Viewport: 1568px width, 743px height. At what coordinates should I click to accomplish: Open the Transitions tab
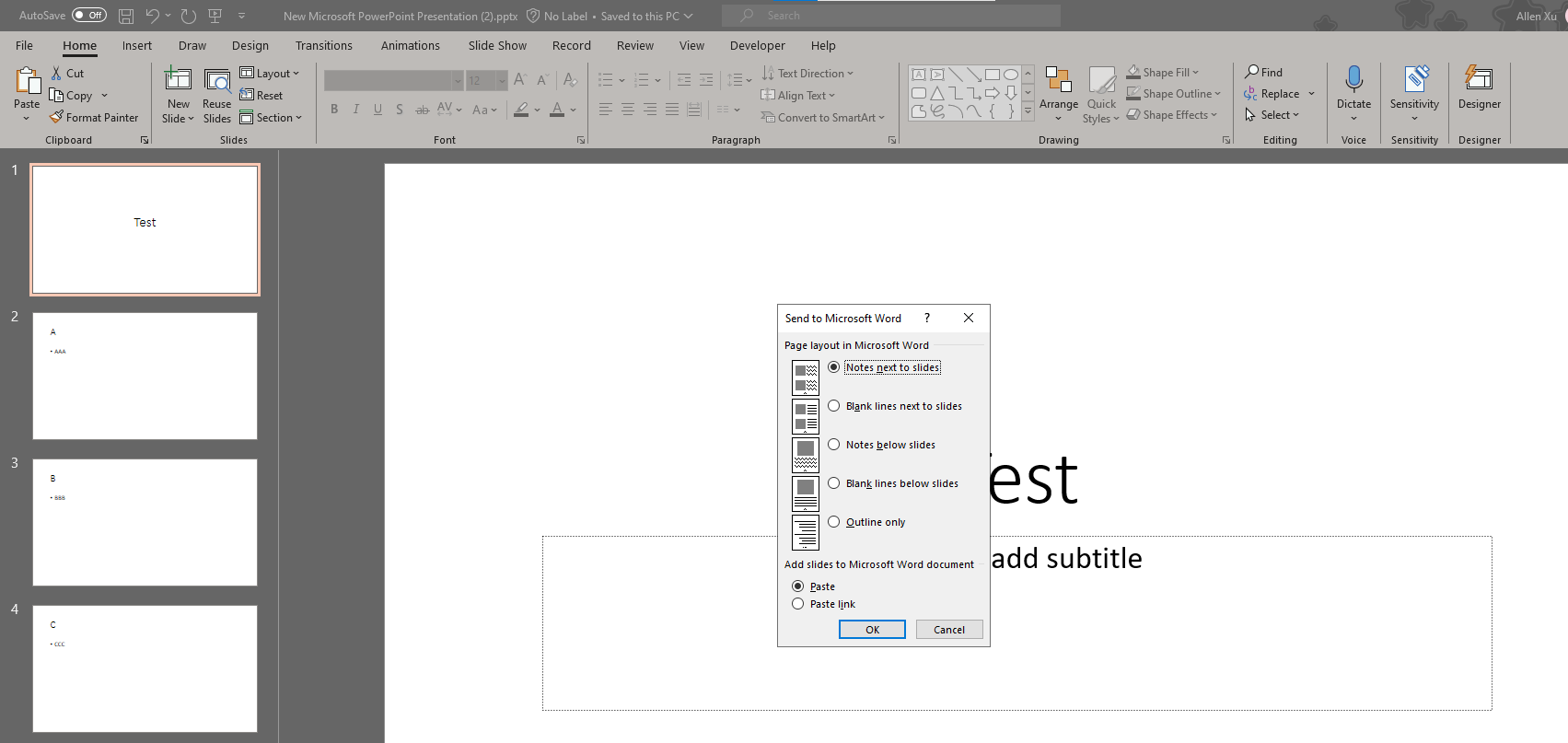pyautogui.click(x=324, y=45)
